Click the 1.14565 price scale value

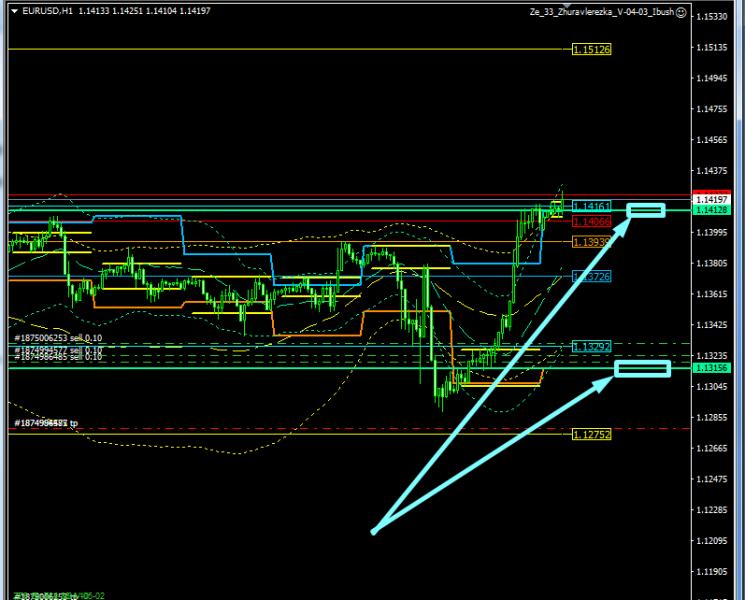[712, 140]
